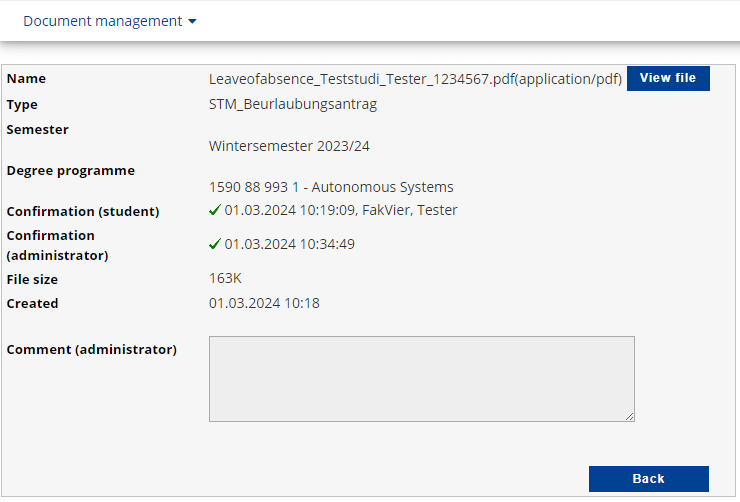The height and width of the screenshot is (502, 740).
Task: Click the Degree programme label
Action: pyautogui.click(x=71, y=171)
